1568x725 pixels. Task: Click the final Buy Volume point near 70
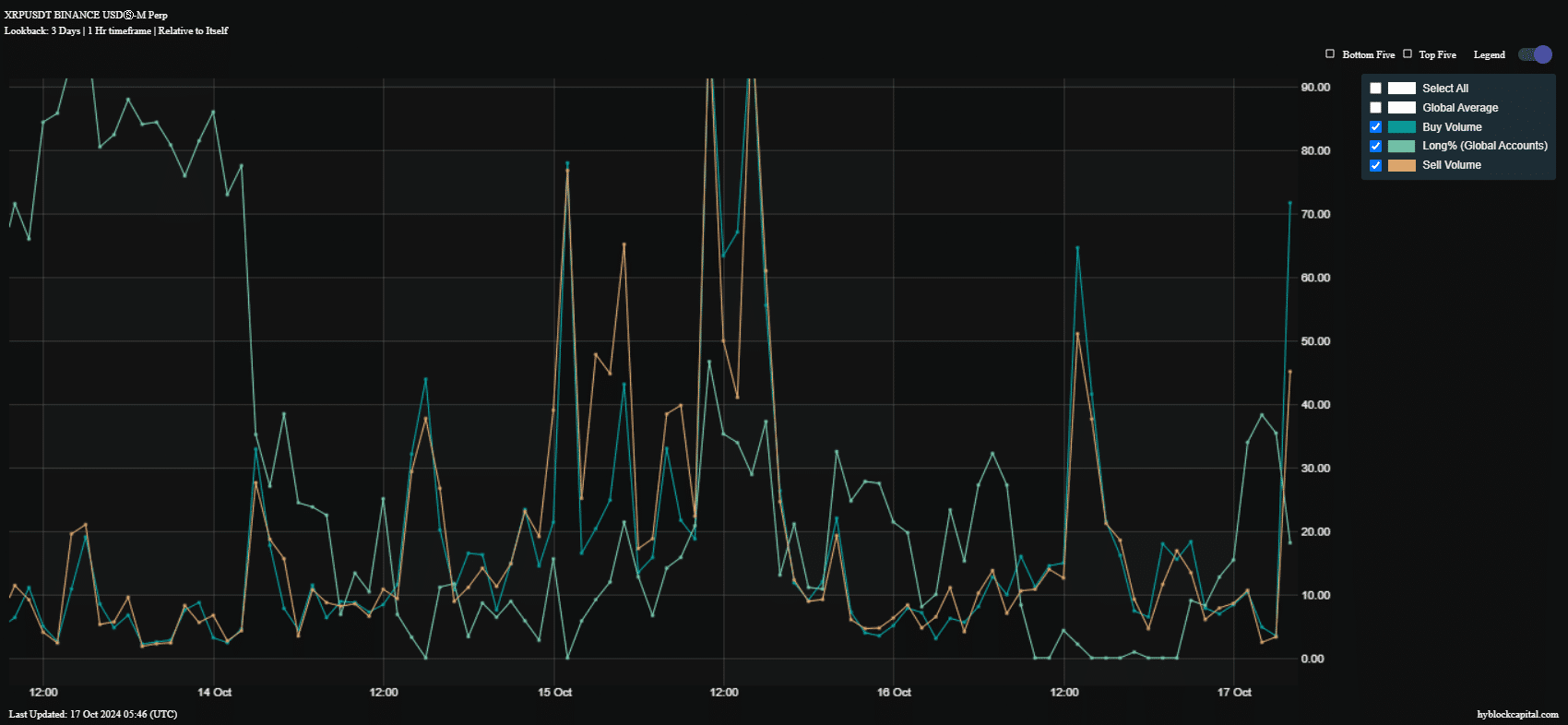click(1290, 203)
